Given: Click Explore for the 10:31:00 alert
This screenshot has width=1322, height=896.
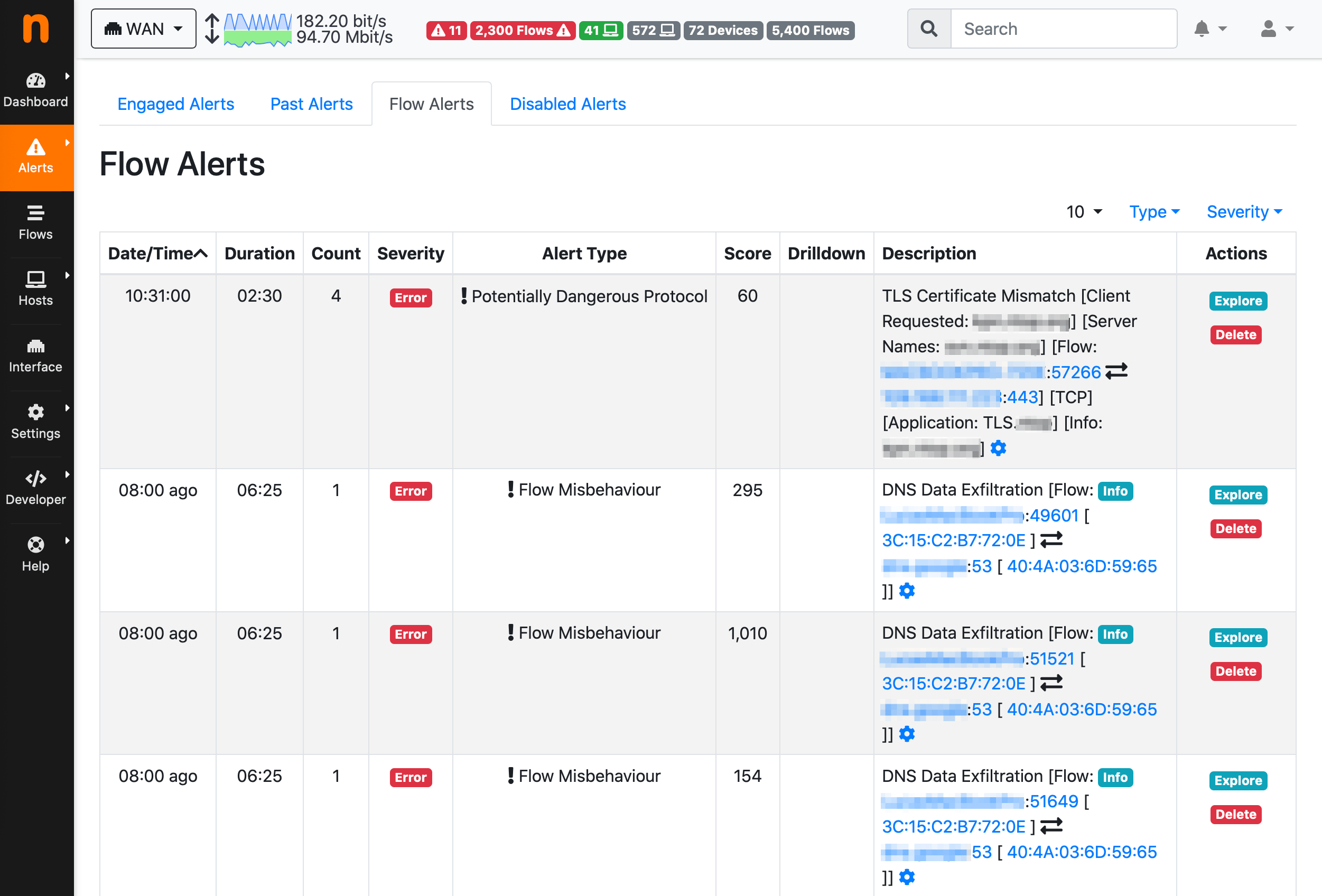Looking at the screenshot, I should click(x=1237, y=301).
